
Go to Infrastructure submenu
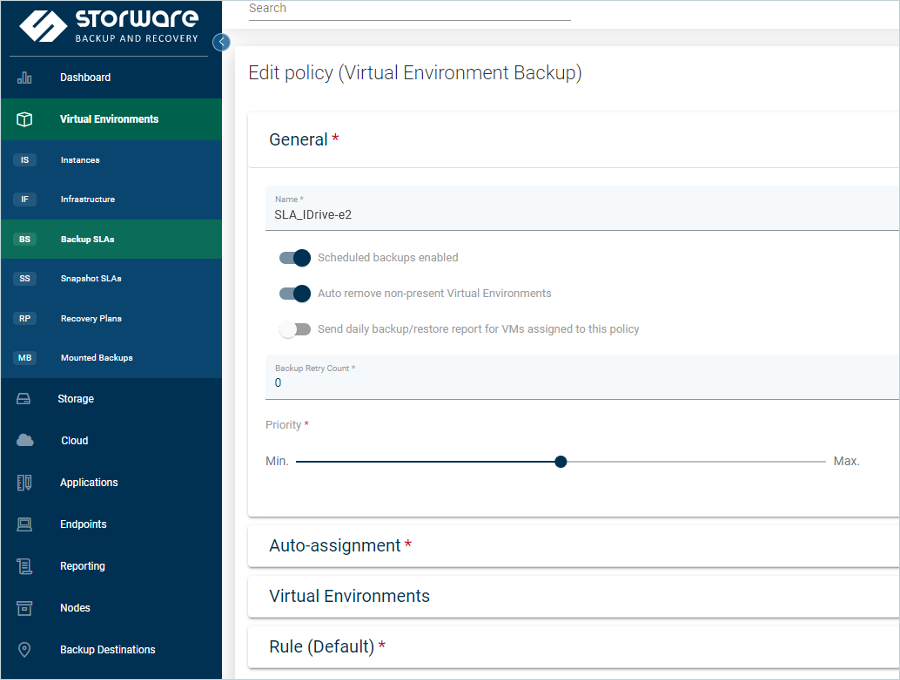click(88, 199)
